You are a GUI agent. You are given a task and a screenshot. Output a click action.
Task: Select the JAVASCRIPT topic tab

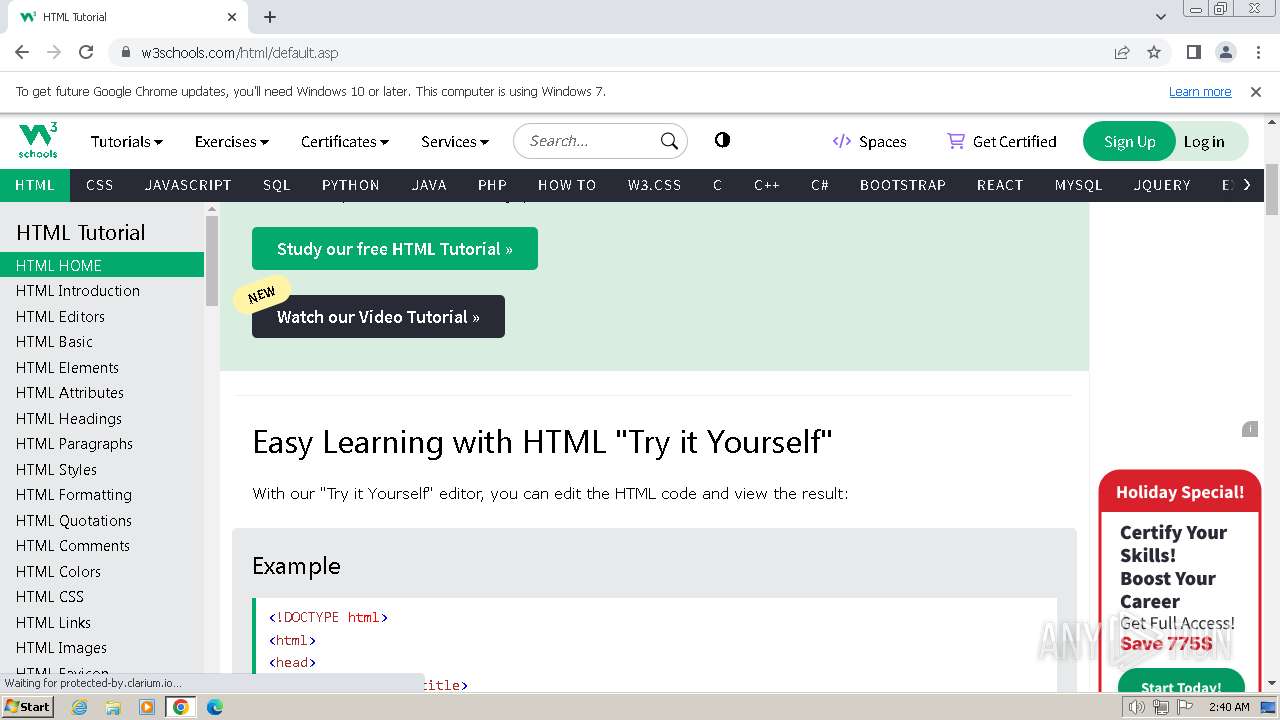tap(188, 185)
